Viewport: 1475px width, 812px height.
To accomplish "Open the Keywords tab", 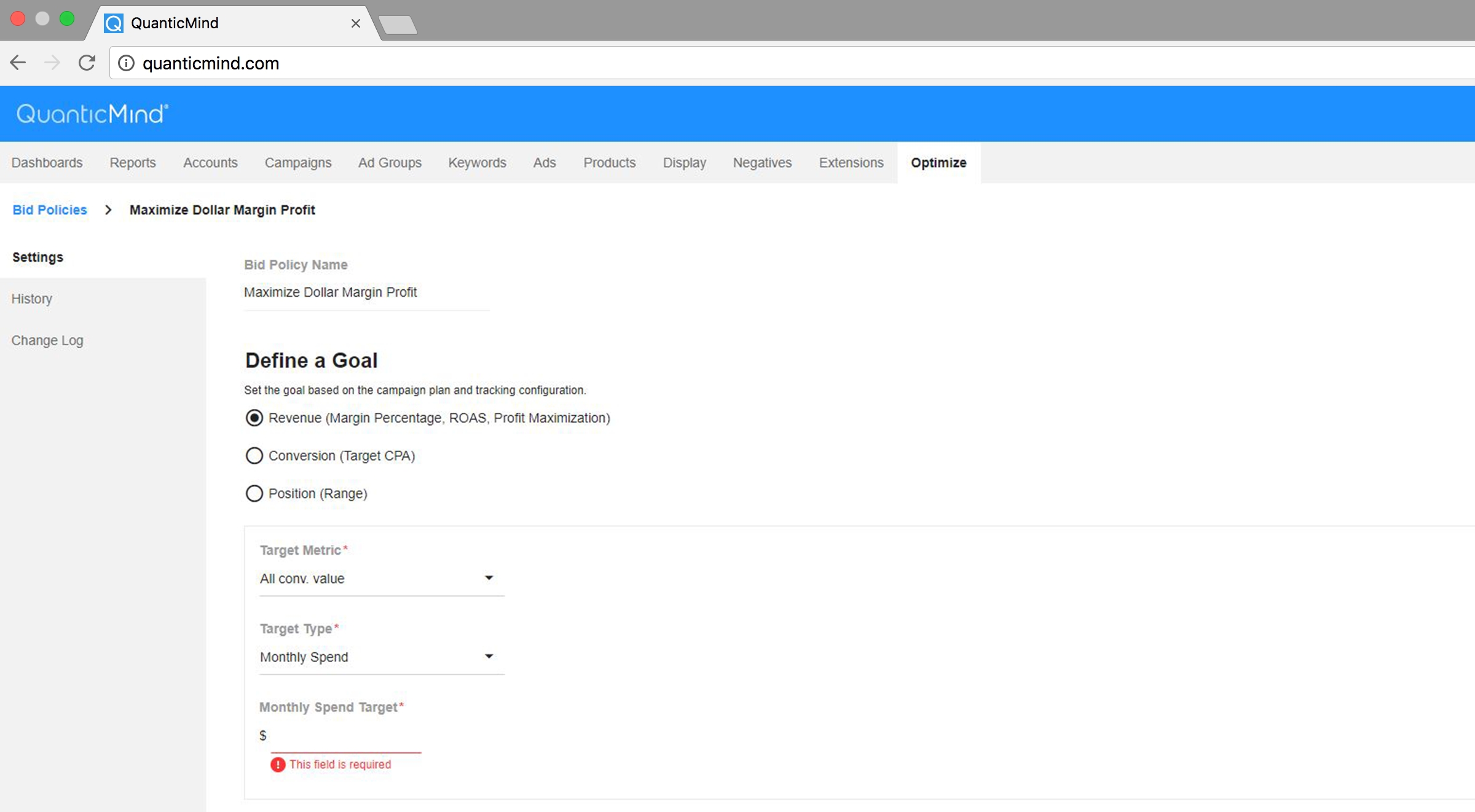I will tap(477, 163).
